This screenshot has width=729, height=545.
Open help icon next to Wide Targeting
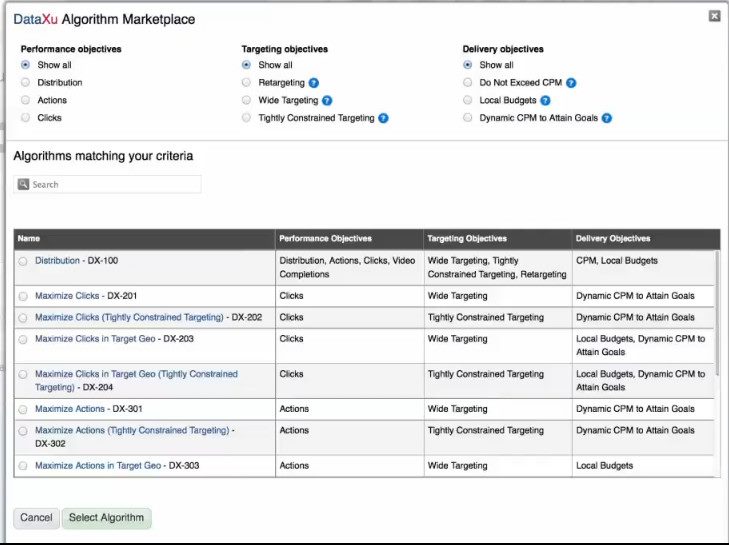(327, 100)
